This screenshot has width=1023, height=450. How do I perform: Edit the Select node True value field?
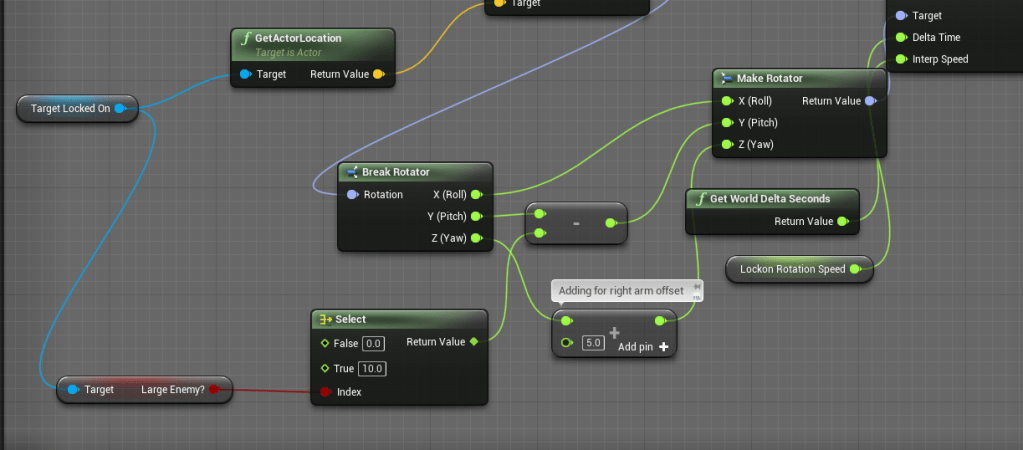click(x=373, y=368)
